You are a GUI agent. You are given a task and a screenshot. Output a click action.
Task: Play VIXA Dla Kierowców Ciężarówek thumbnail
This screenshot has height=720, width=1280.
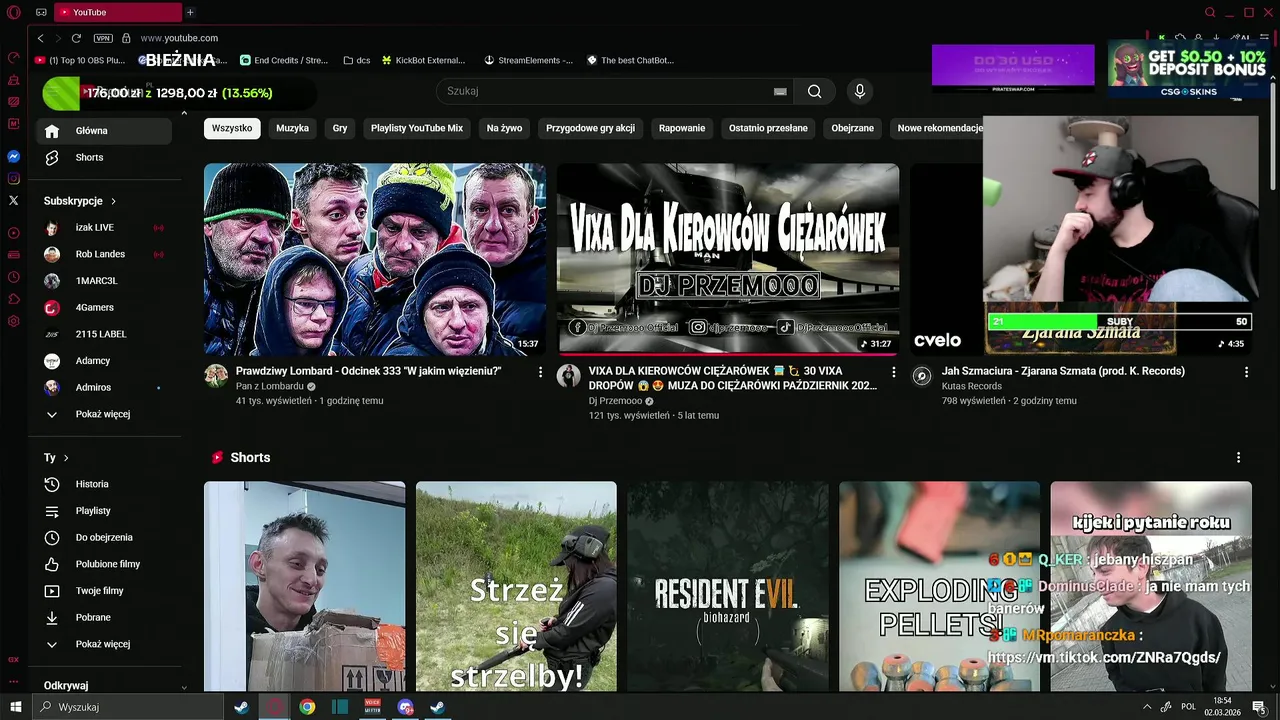coord(728,260)
